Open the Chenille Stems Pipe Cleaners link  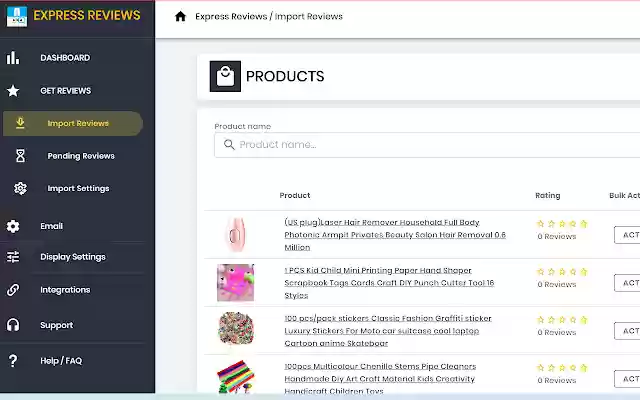pyautogui.click(x=380, y=378)
